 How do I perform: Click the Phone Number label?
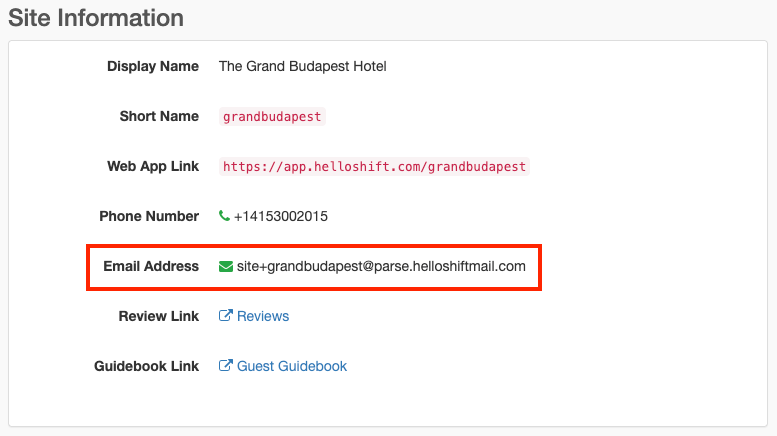[x=149, y=216]
